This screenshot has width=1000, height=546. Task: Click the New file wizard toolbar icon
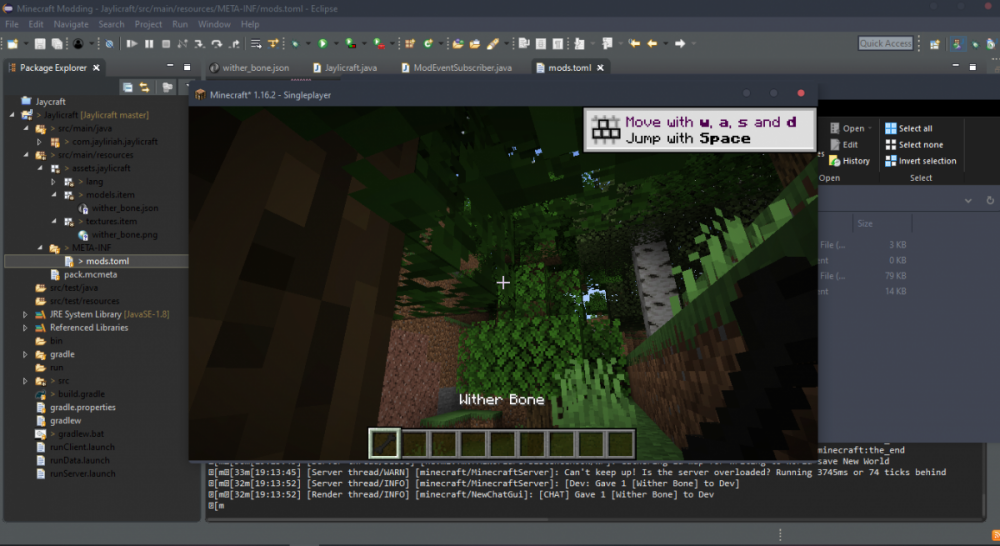pyautogui.click(x=13, y=43)
